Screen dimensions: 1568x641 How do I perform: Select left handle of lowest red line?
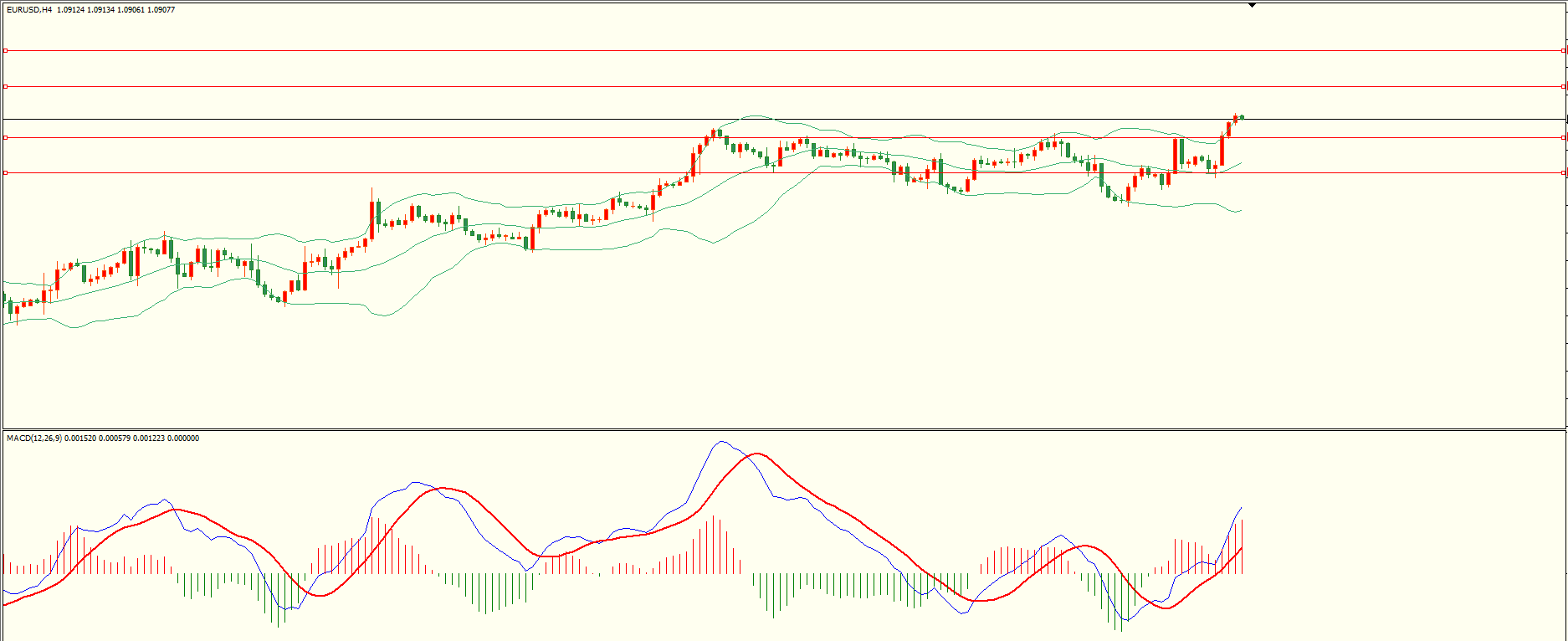click(5, 172)
